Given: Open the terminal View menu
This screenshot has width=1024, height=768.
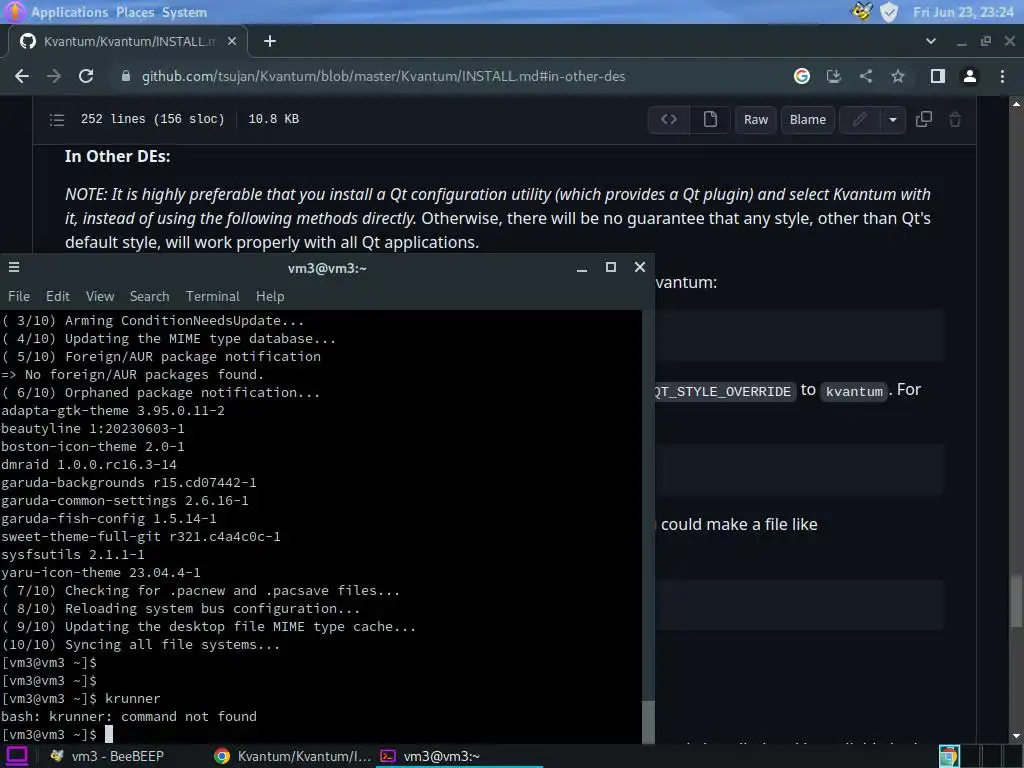Looking at the screenshot, I should [100, 296].
